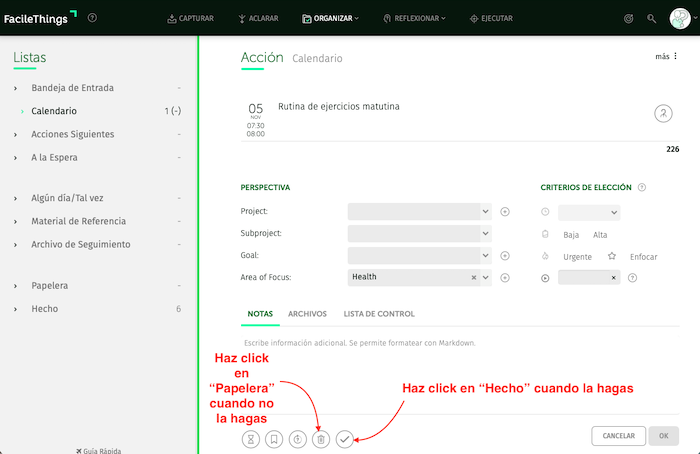Expand chevron next to Bandeja de Entrada
The image size is (700, 454).
click(16, 88)
